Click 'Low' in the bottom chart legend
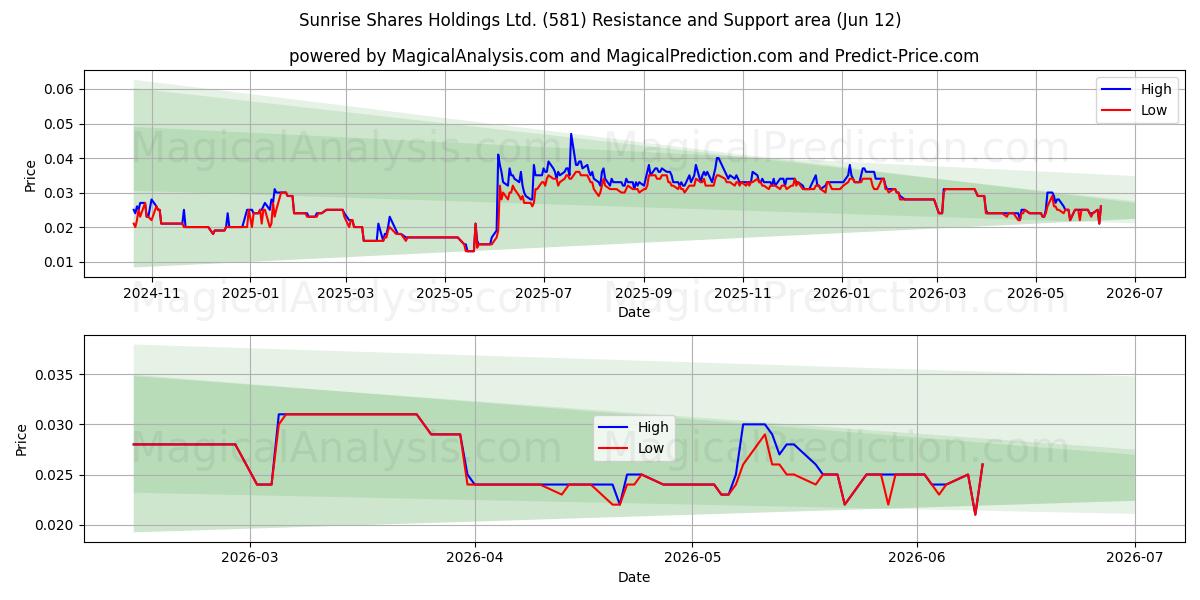1200x600 pixels. (652, 448)
